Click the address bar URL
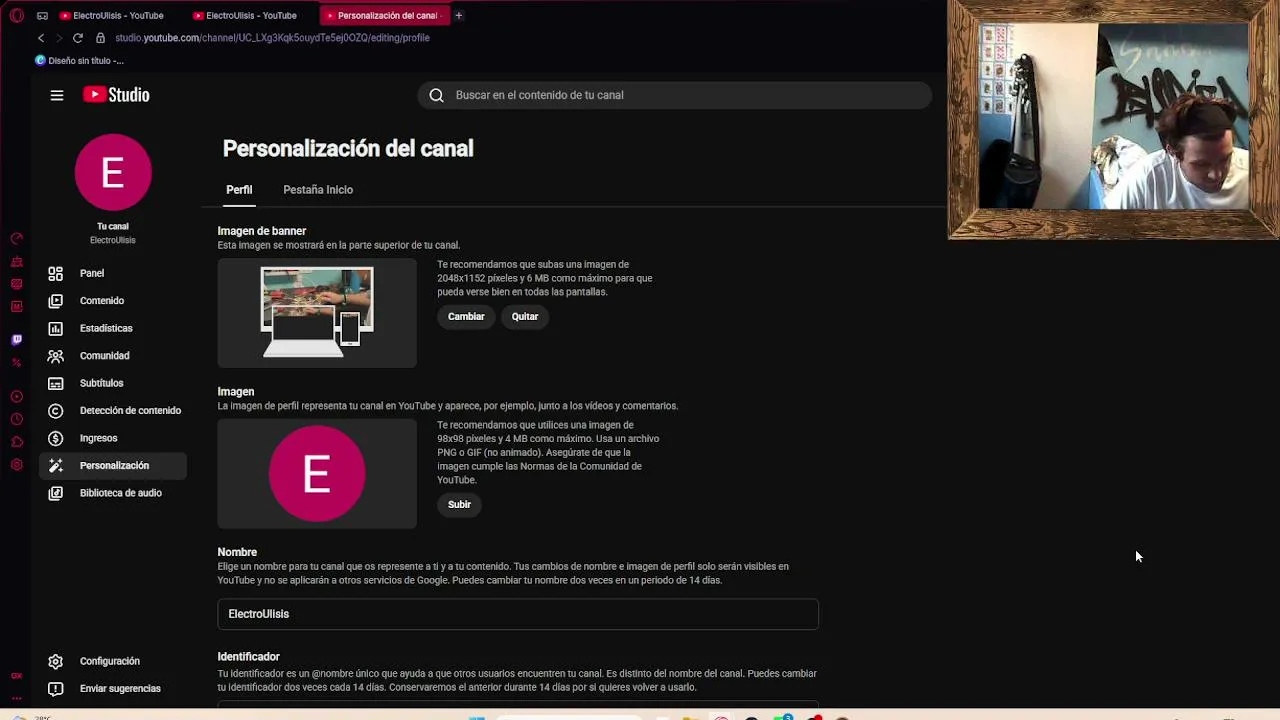Image resolution: width=1280 pixels, height=720 pixels. pos(272,38)
